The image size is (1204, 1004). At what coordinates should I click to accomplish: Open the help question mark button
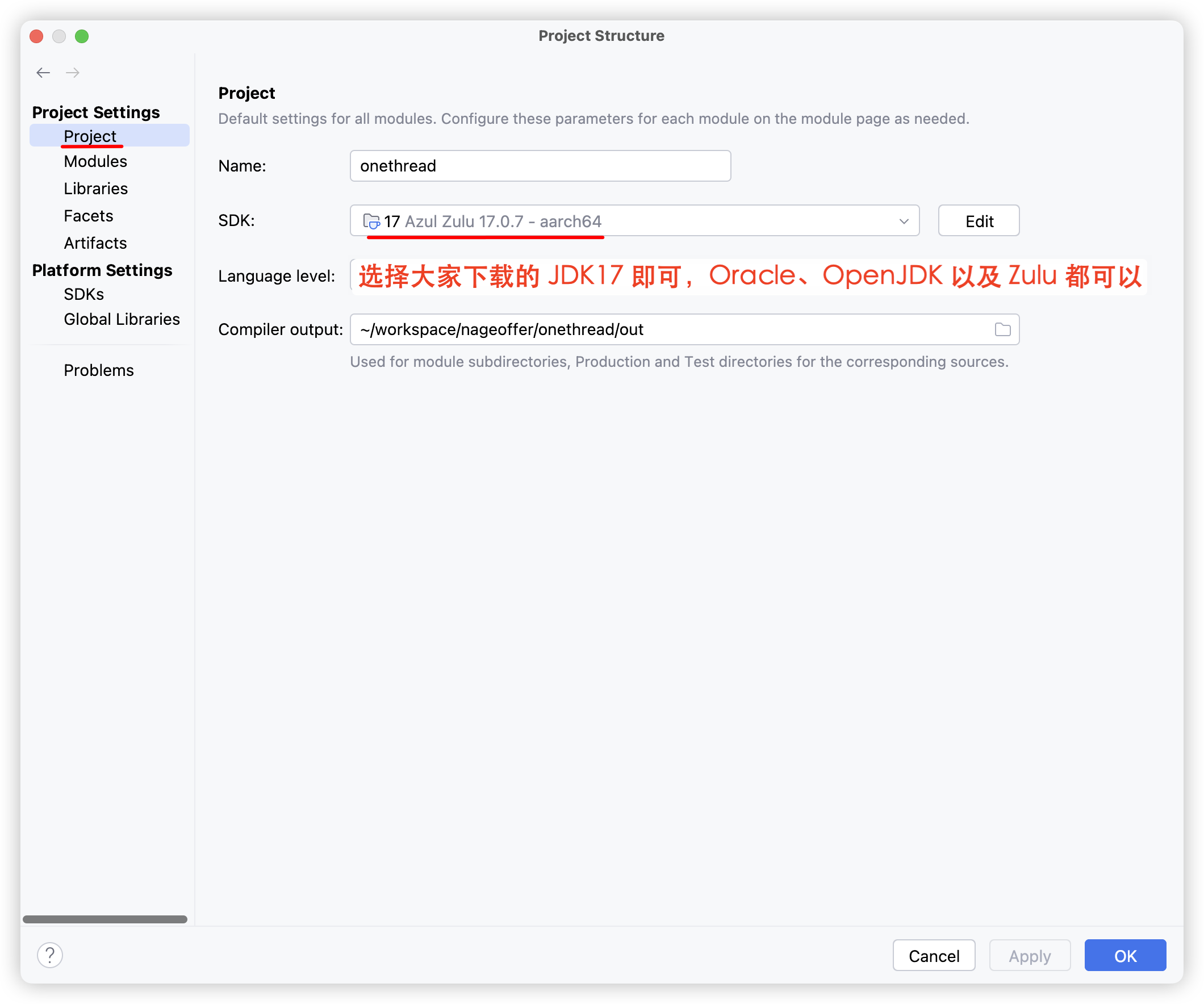[x=50, y=955]
